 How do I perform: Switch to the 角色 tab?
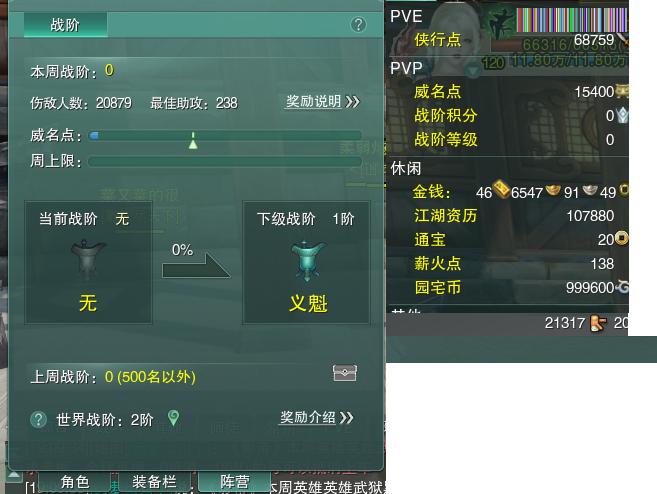coord(75,481)
